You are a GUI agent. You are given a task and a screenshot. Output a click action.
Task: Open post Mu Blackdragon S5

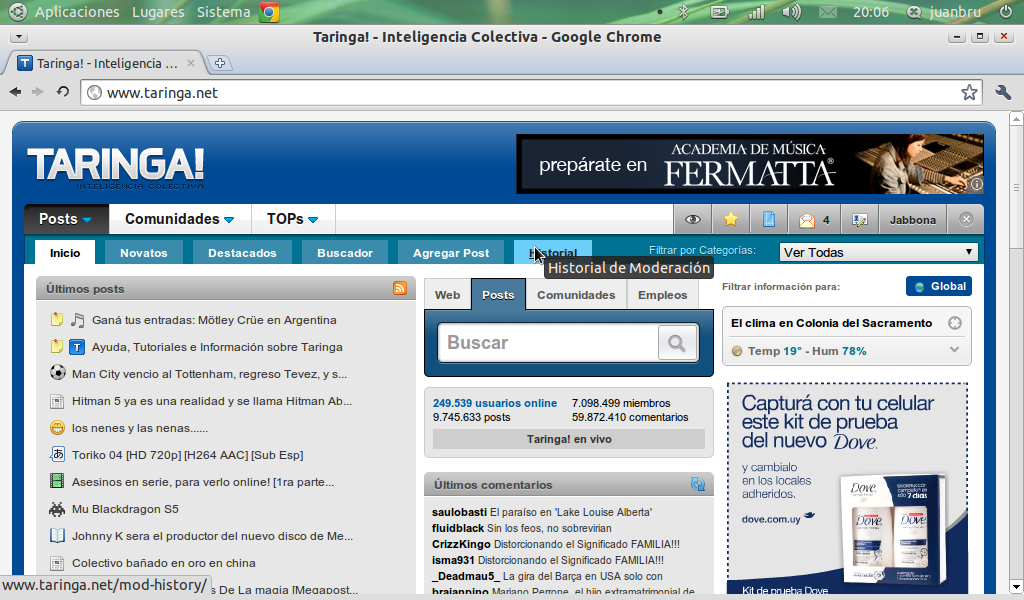click(x=125, y=509)
